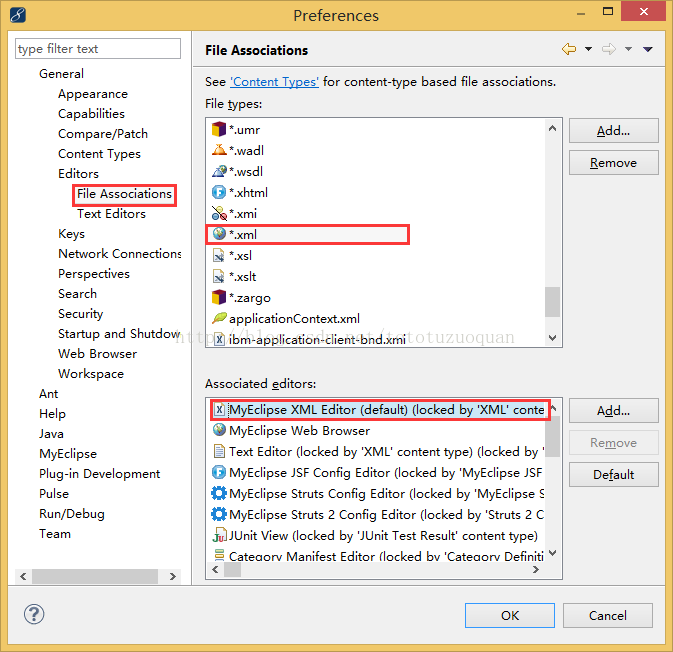This screenshot has height=652, width=673.
Task: Click the globe icon beside *.xml
Action: tap(219, 234)
